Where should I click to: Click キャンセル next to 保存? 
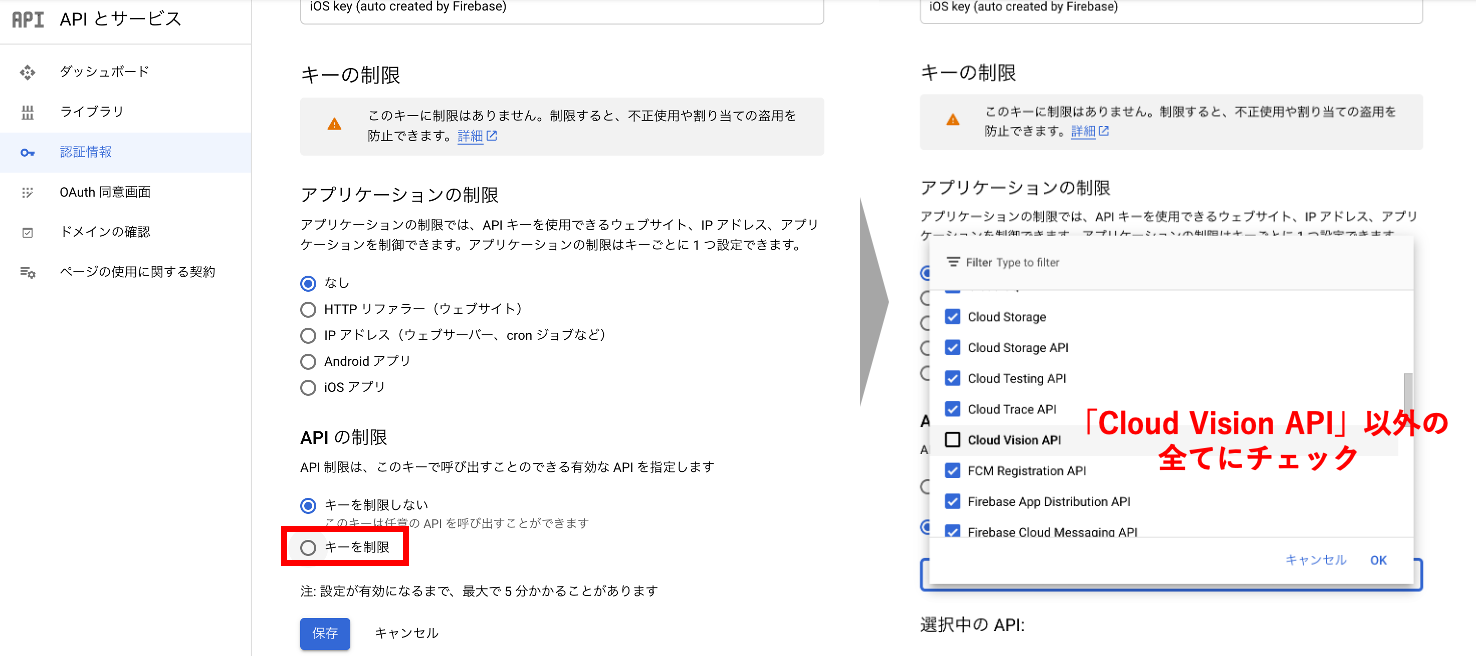(406, 633)
